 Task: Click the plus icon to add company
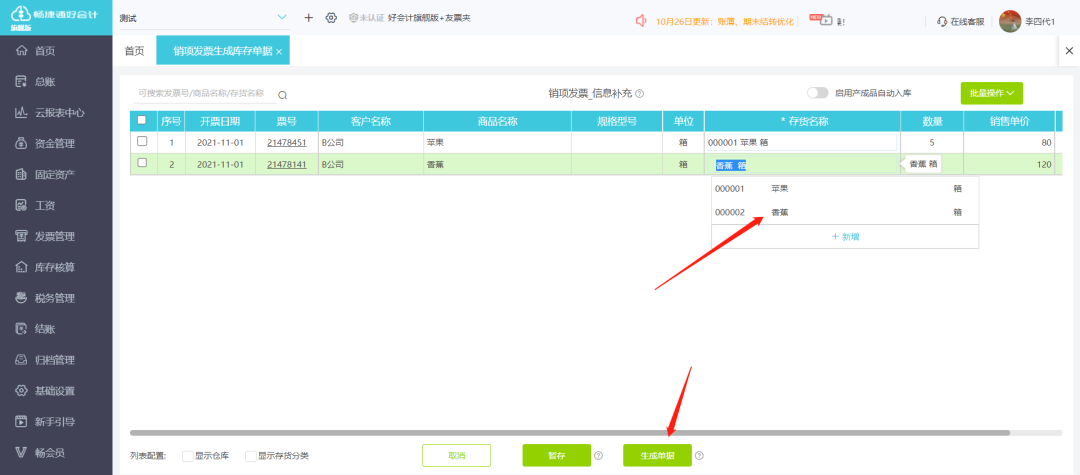pos(308,18)
